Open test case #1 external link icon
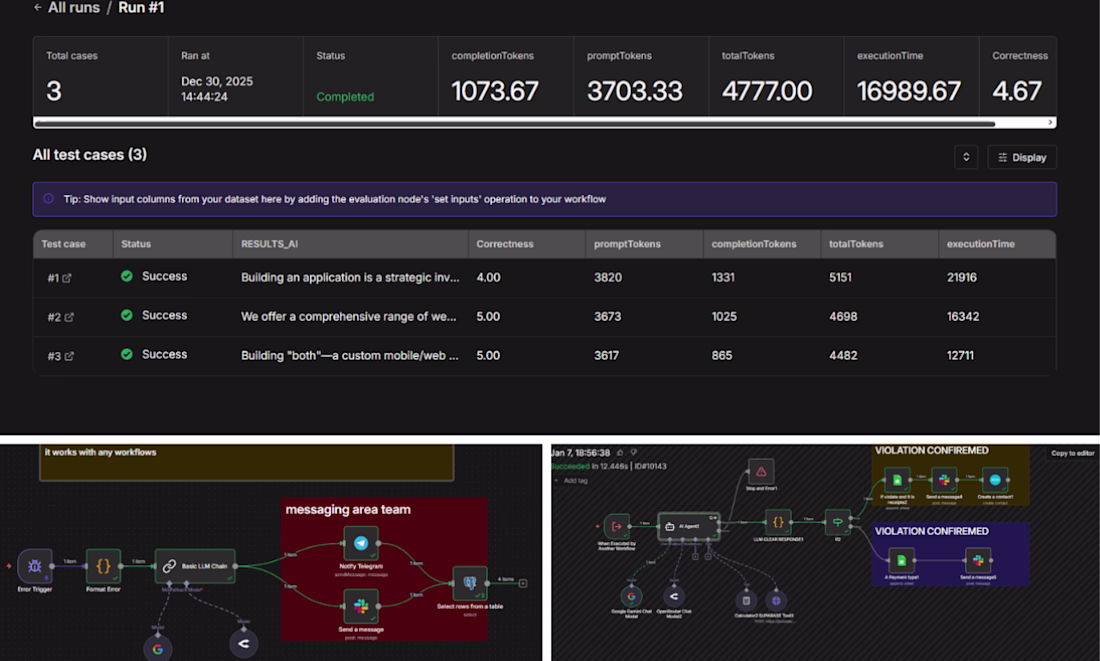The height and width of the screenshot is (661, 1100). [67, 279]
